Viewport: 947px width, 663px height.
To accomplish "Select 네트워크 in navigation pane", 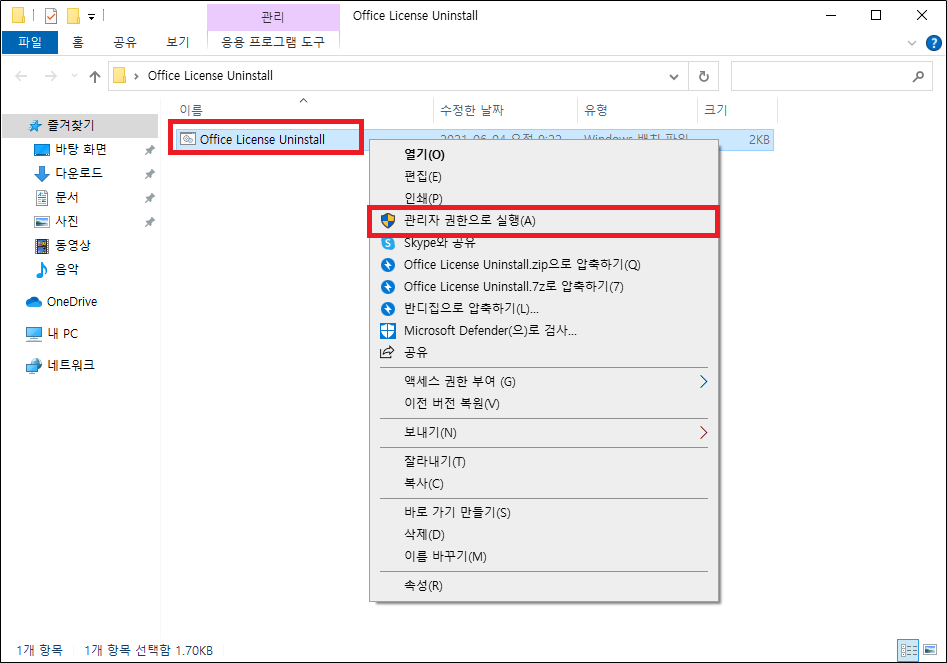I will pyautogui.click(x=71, y=365).
